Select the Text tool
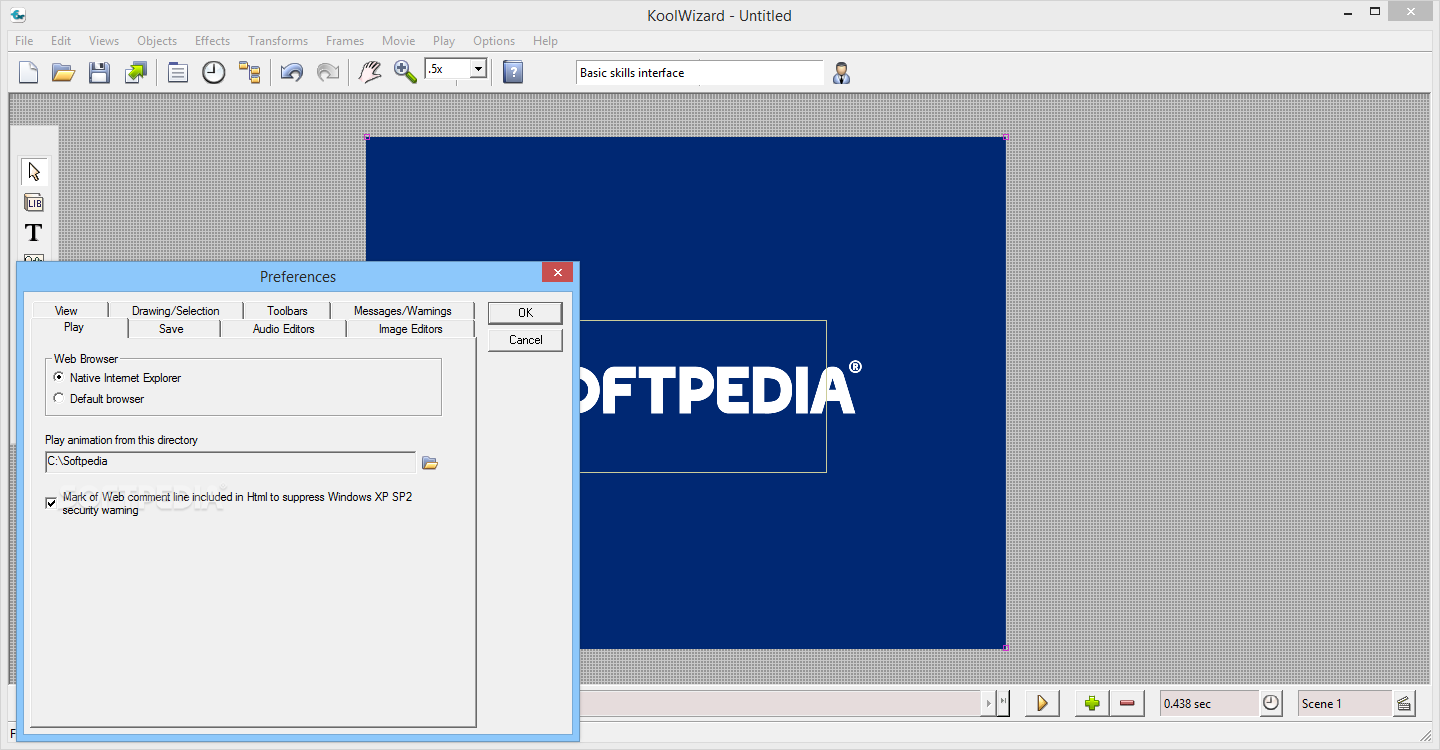 tap(34, 233)
